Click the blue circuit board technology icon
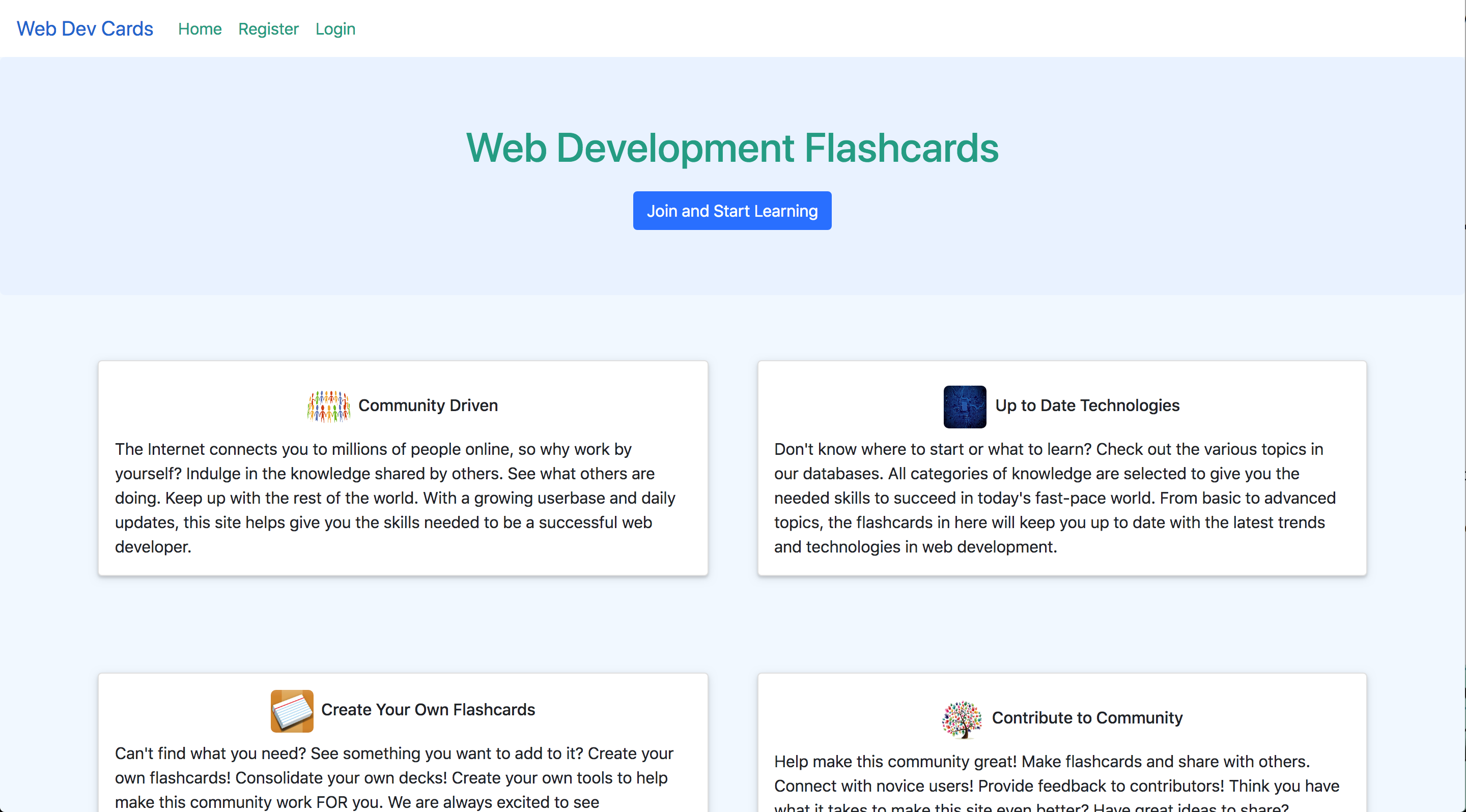The height and width of the screenshot is (812, 1466). pyautogui.click(x=964, y=406)
